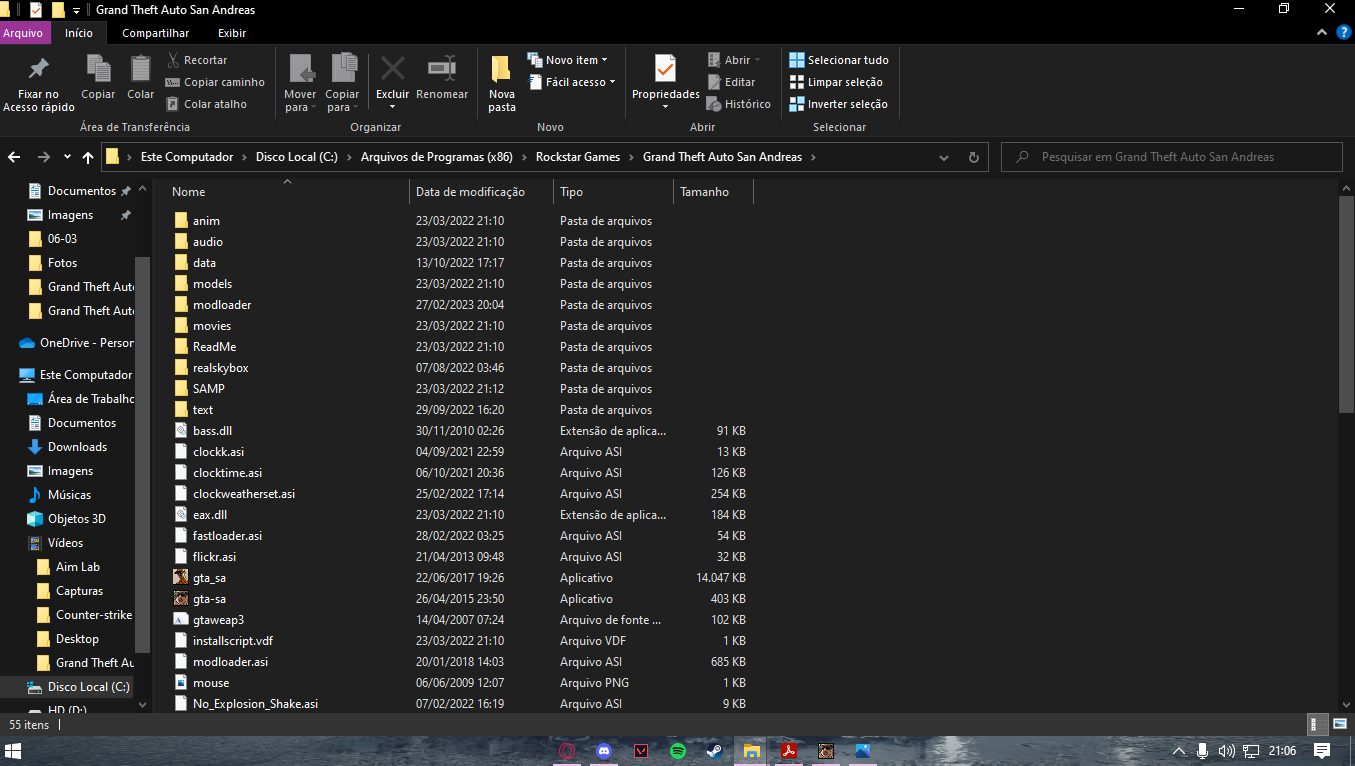
Task: Open Spotify from the taskbar
Action: pyautogui.click(x=677, y=751)
